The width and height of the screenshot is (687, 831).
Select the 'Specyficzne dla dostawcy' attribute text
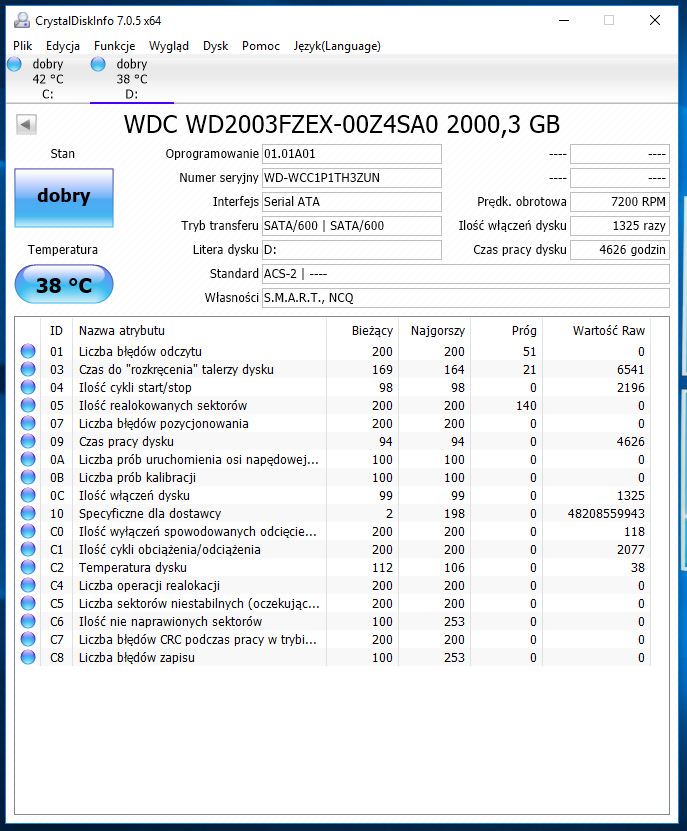pos(149,514)
